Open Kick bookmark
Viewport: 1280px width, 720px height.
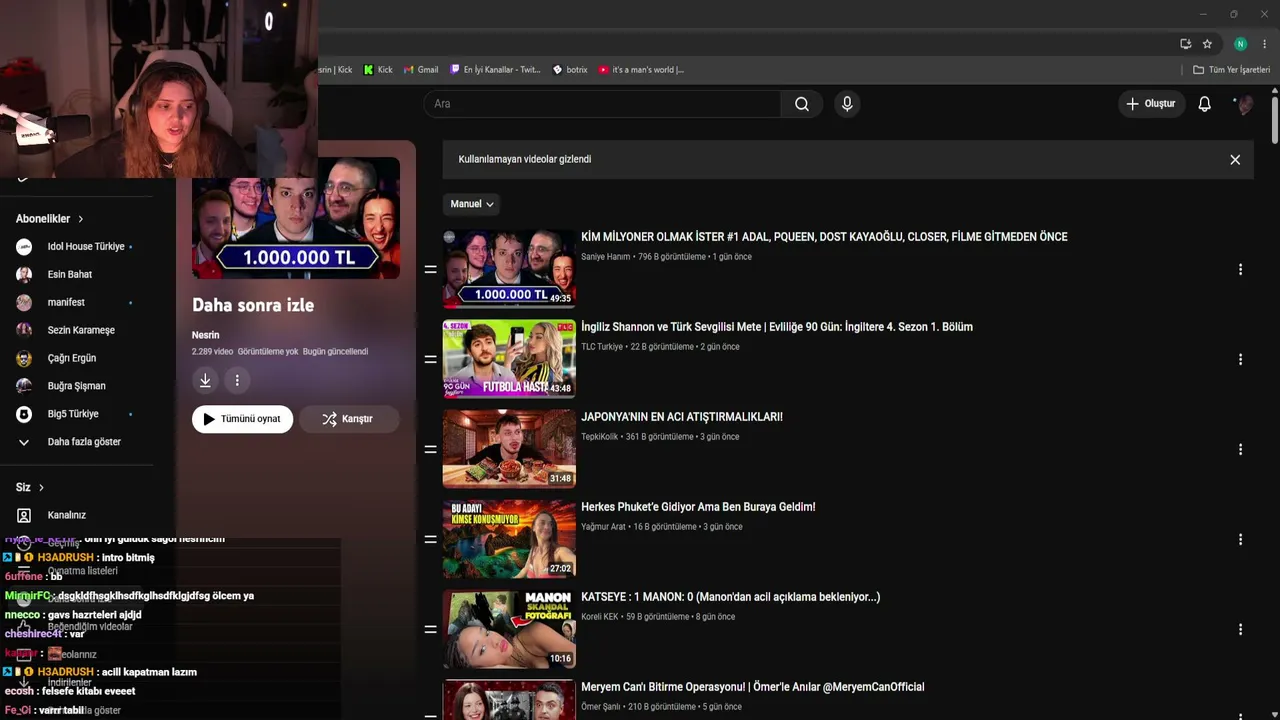(x=378, y=70)
